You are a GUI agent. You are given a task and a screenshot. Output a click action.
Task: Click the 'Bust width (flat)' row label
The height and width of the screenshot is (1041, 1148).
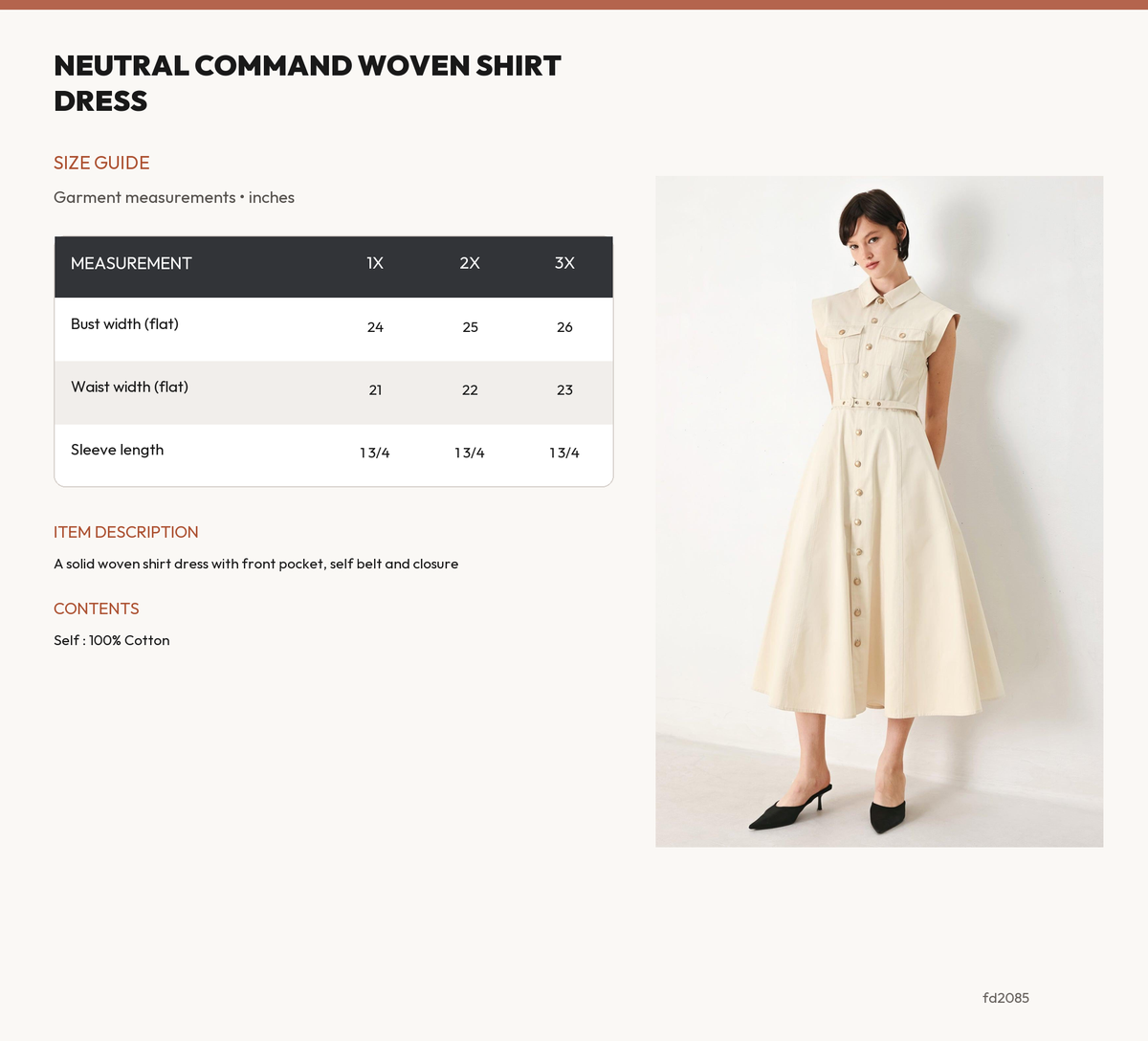tap(124, 324)
